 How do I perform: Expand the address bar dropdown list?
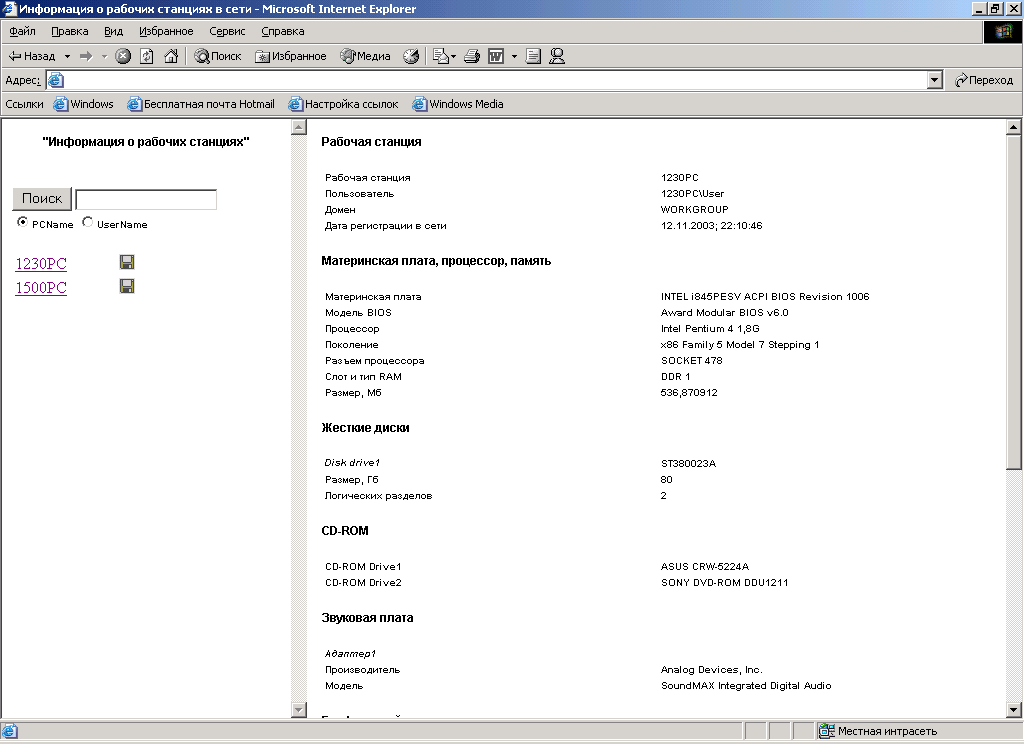(935, 80)
